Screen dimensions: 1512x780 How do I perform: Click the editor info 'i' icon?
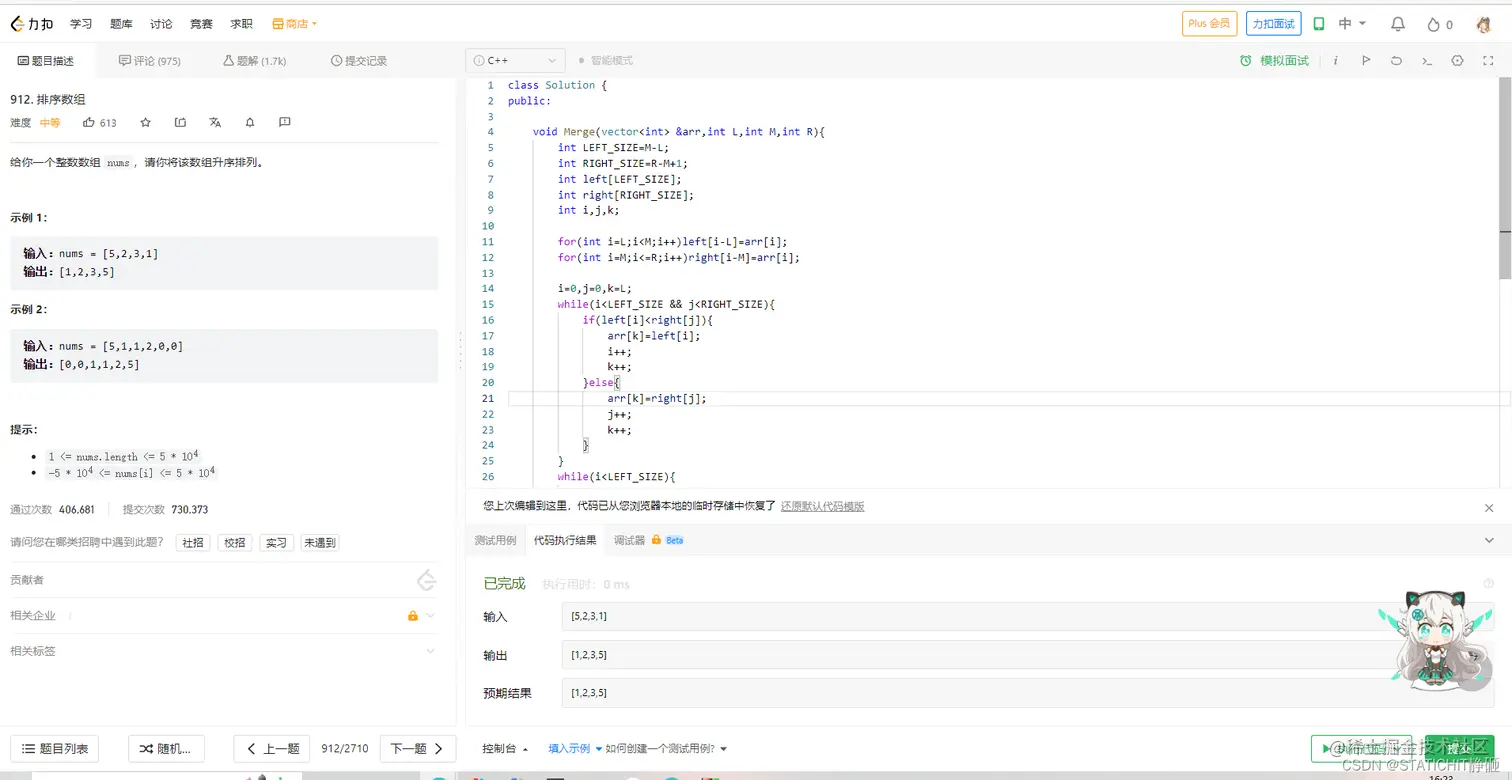1335,61
